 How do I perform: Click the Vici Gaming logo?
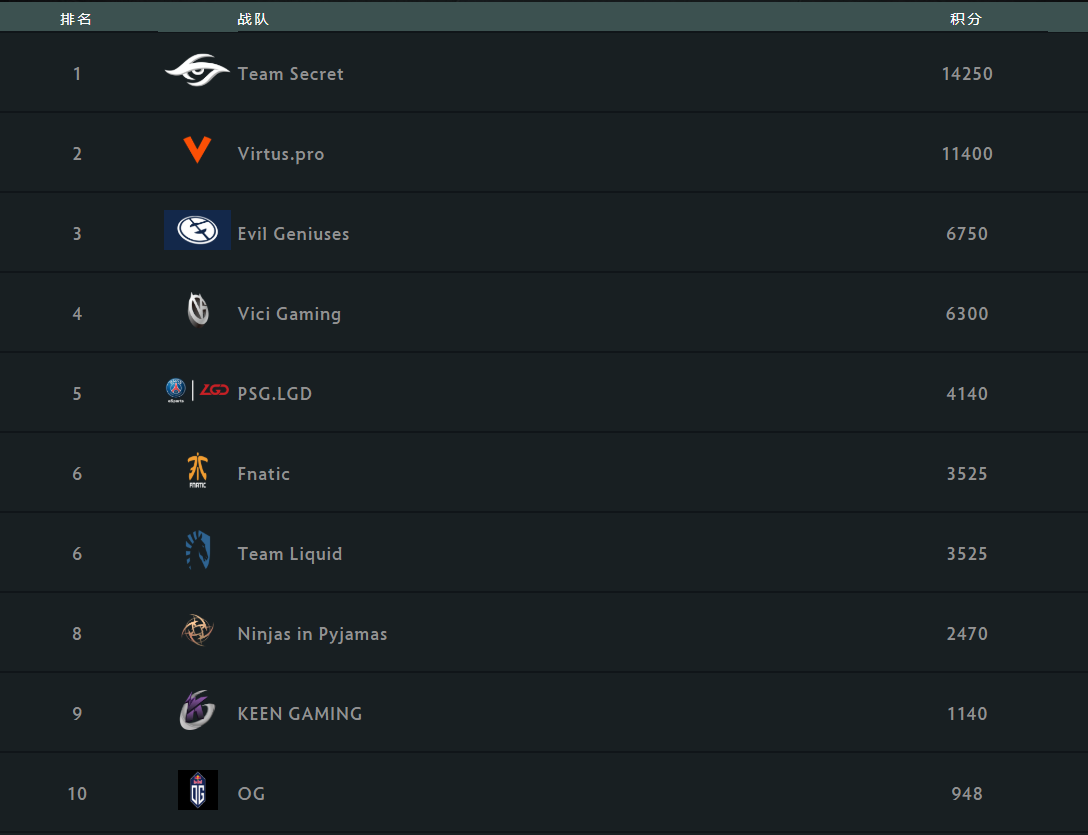tap(198, 310)
